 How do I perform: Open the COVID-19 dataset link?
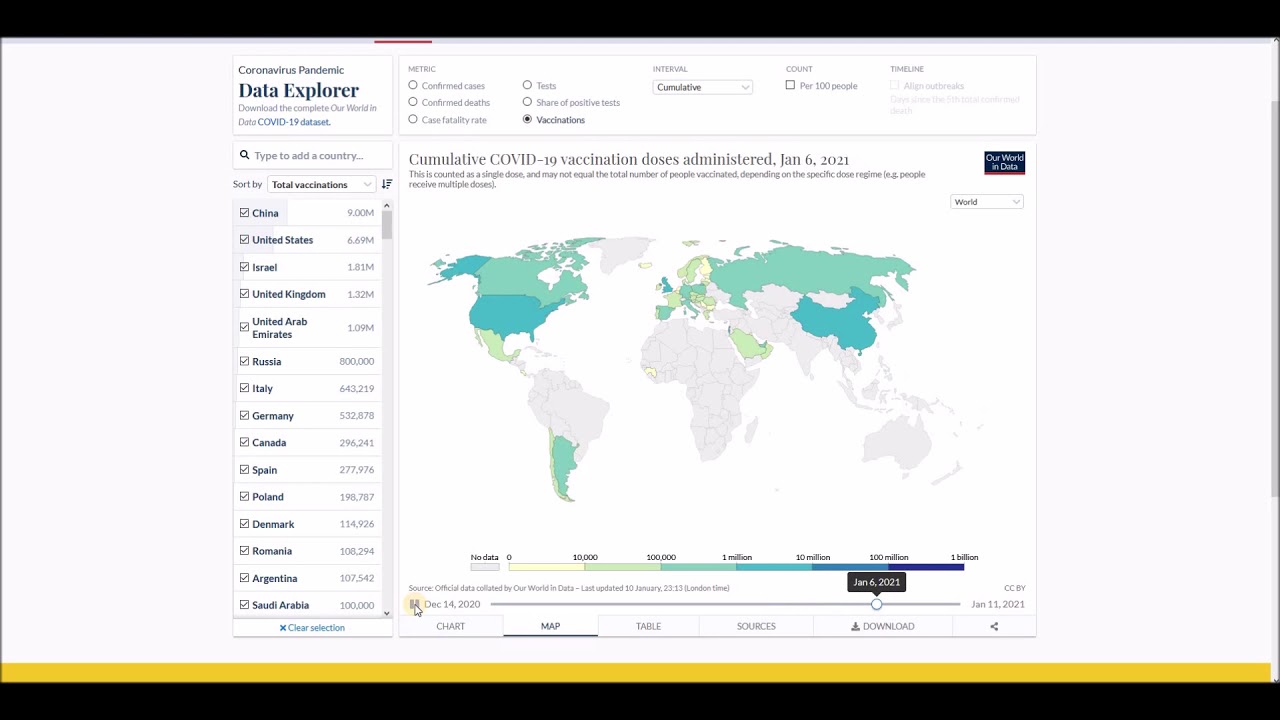point(293,122)
